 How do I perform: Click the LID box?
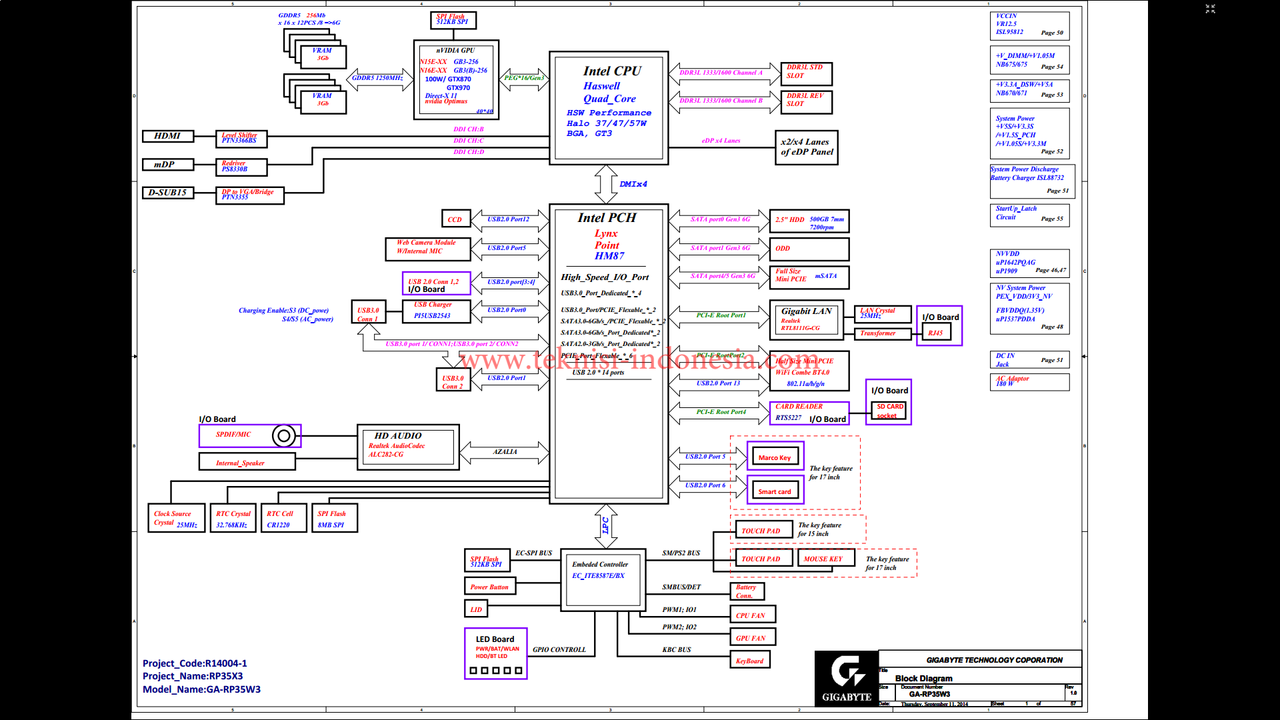(x=476, y=609)
